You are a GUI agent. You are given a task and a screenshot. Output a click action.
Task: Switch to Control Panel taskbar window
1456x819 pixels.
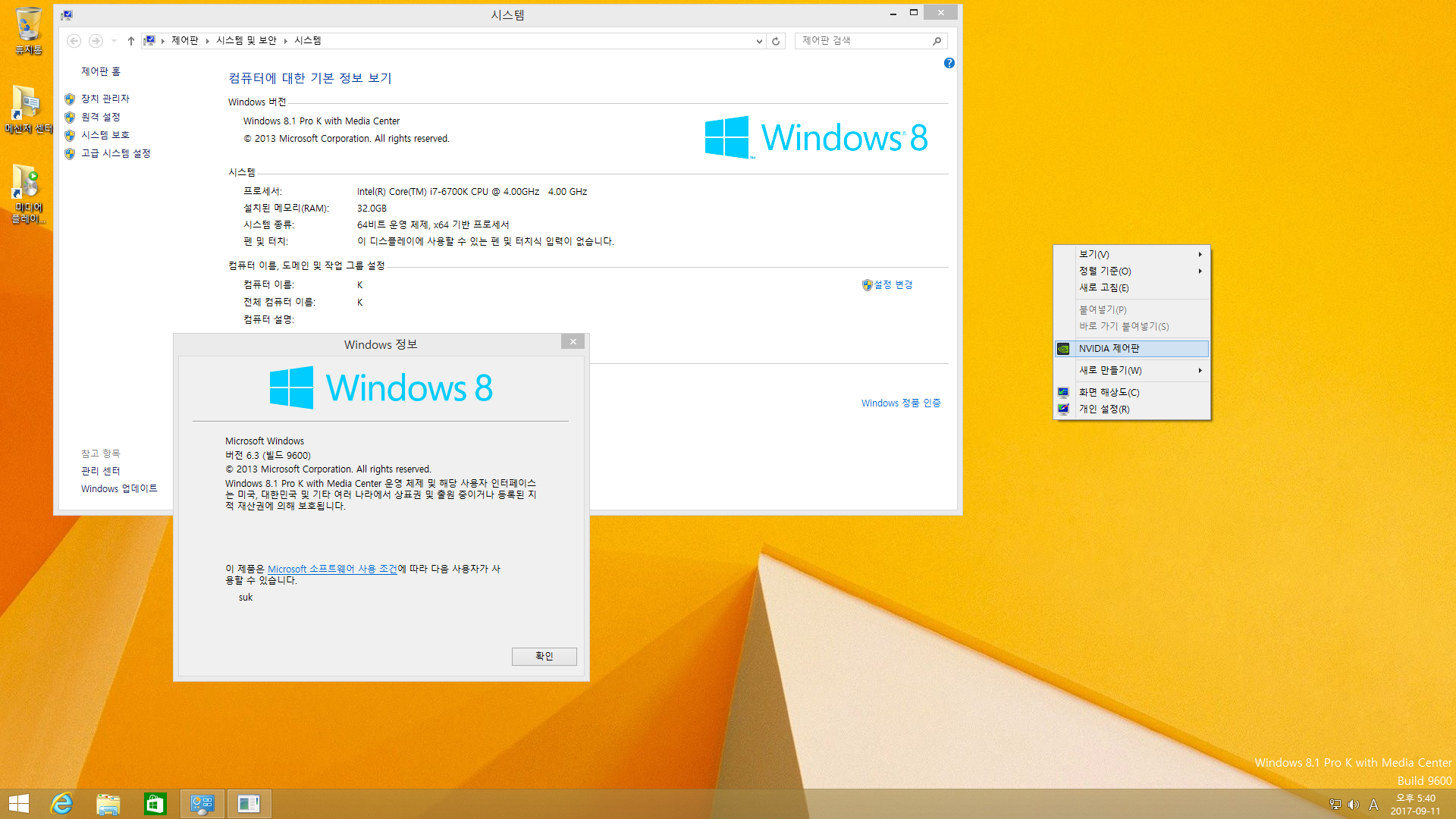click(x=202, y=804)
